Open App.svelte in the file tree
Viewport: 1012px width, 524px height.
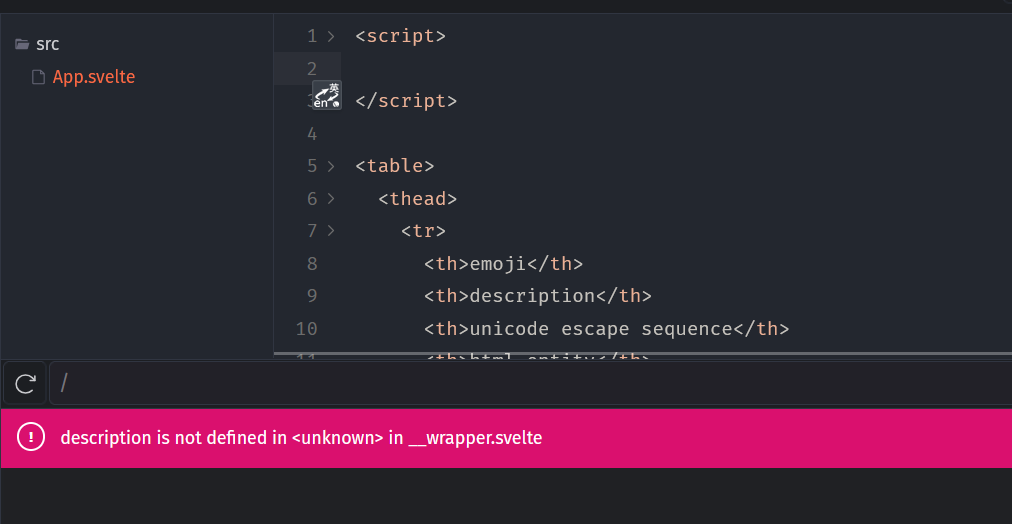[x=93, y=77]
